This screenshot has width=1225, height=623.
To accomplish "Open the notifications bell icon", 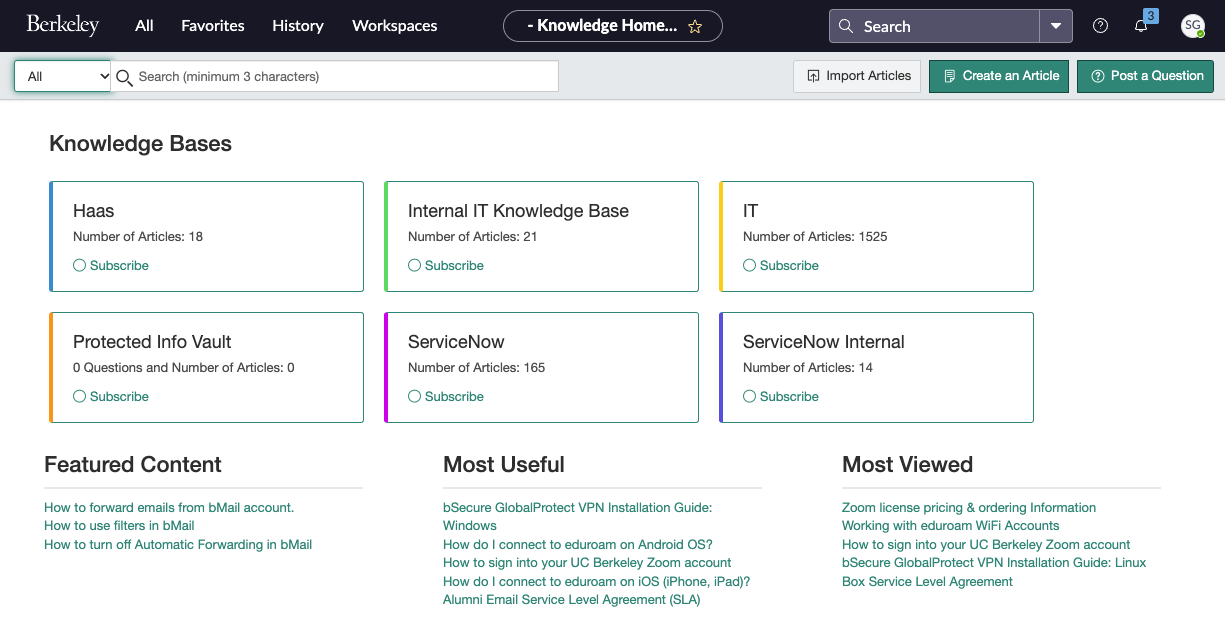I will 1141,26.
